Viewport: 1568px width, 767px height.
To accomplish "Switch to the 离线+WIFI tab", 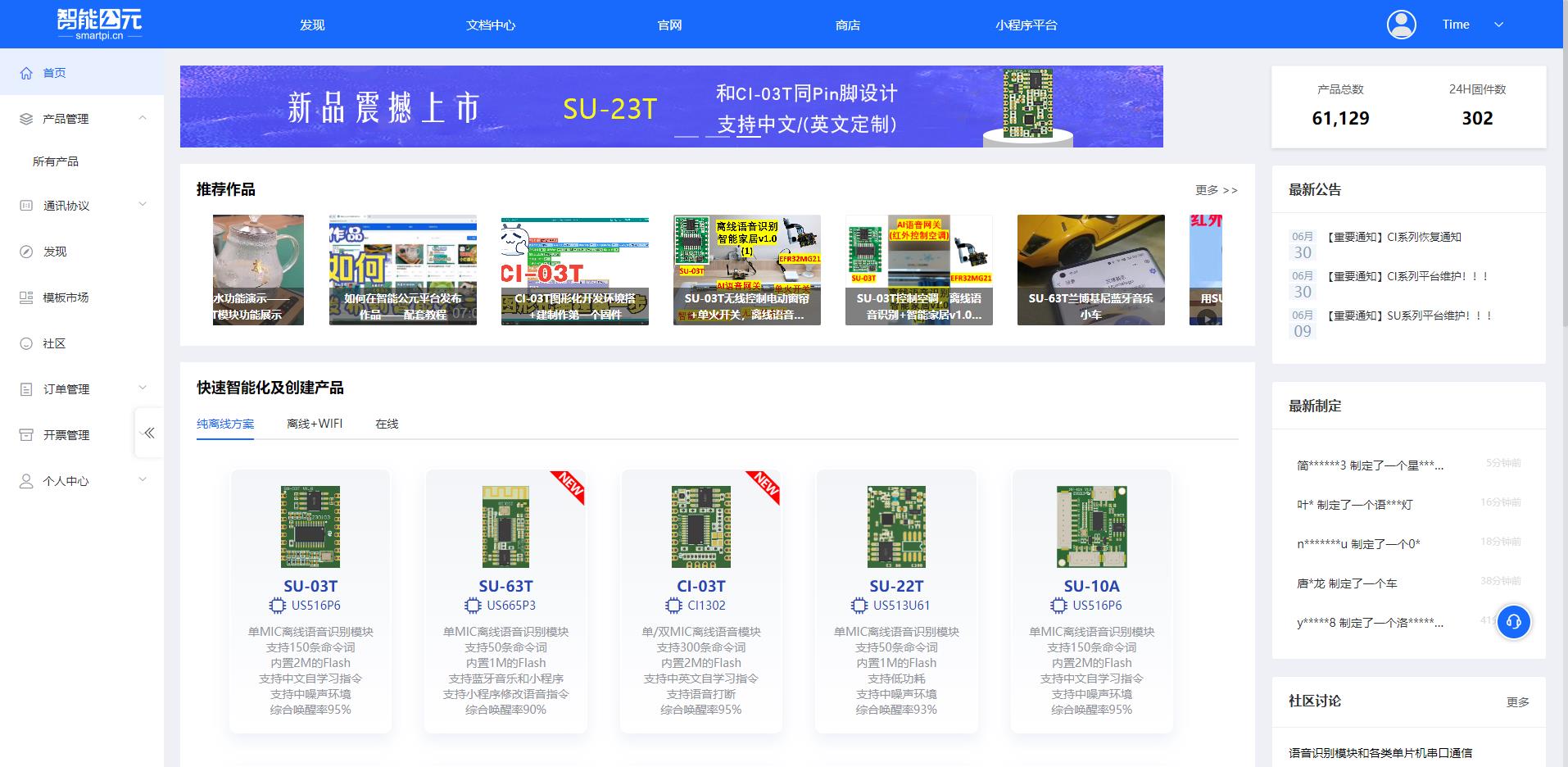I will click(315, 424).
